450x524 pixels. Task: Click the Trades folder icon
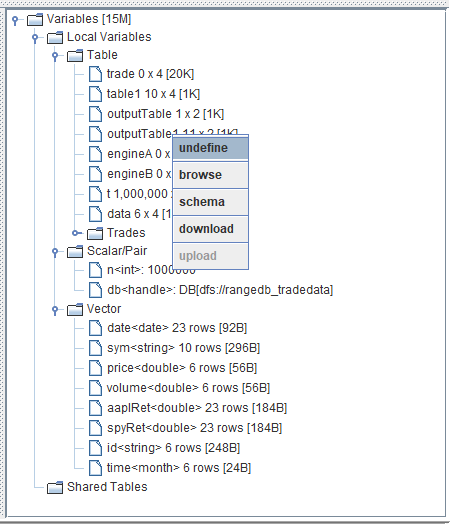95,233
